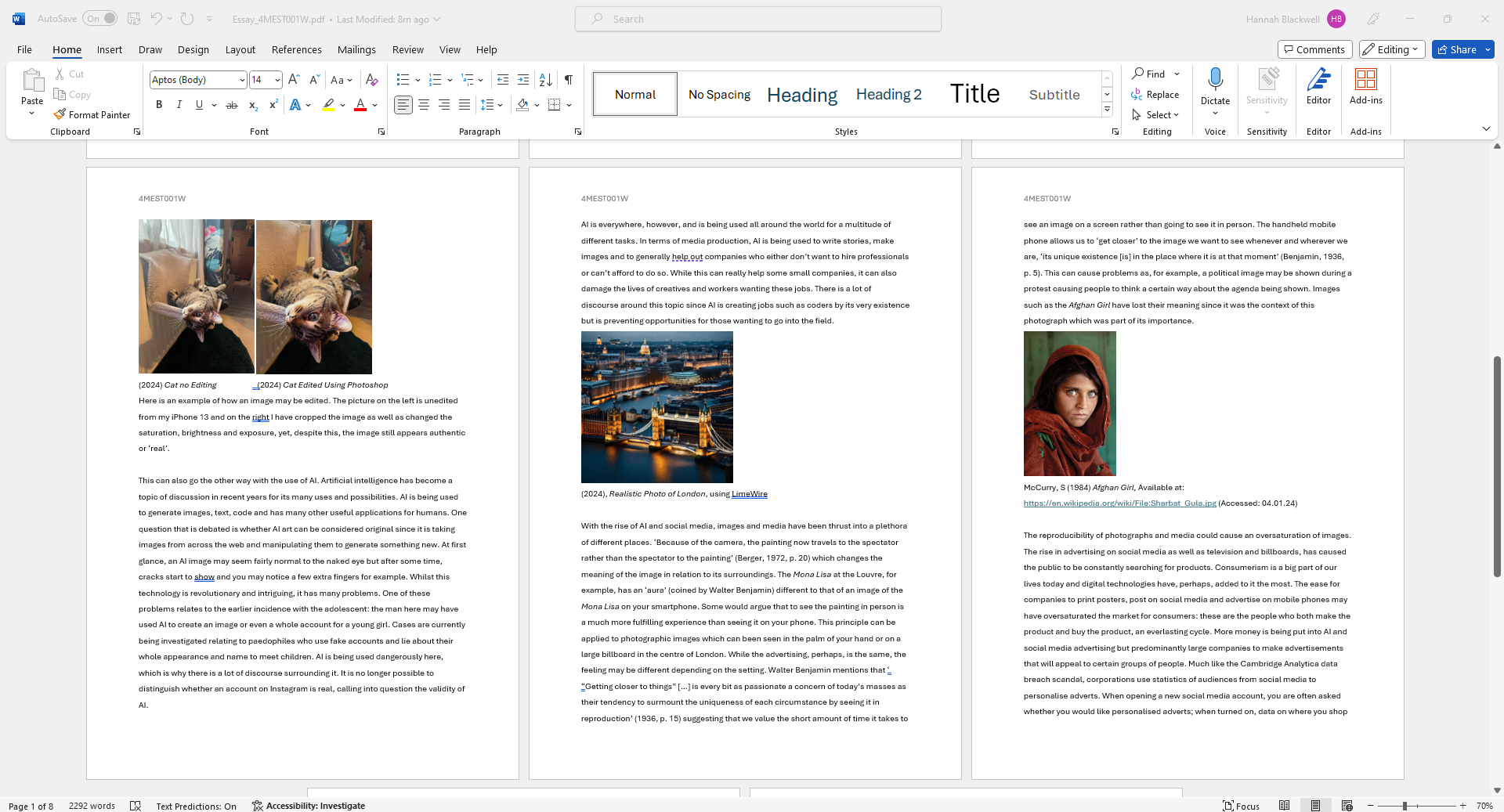Toggle Italic formatting
1504x812 pixels.
pos(179,105)
